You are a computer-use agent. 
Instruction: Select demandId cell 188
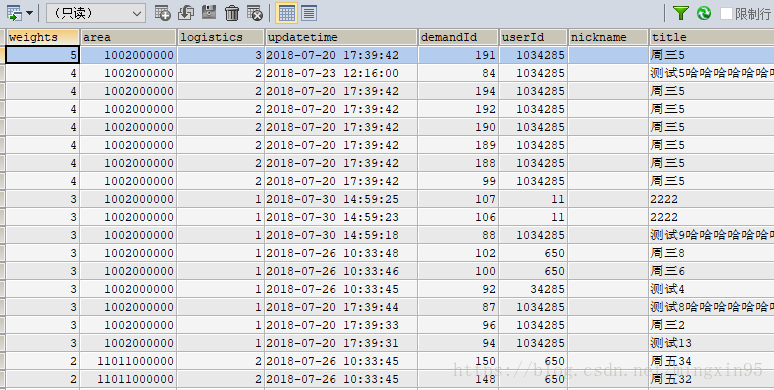pos(458,163)
